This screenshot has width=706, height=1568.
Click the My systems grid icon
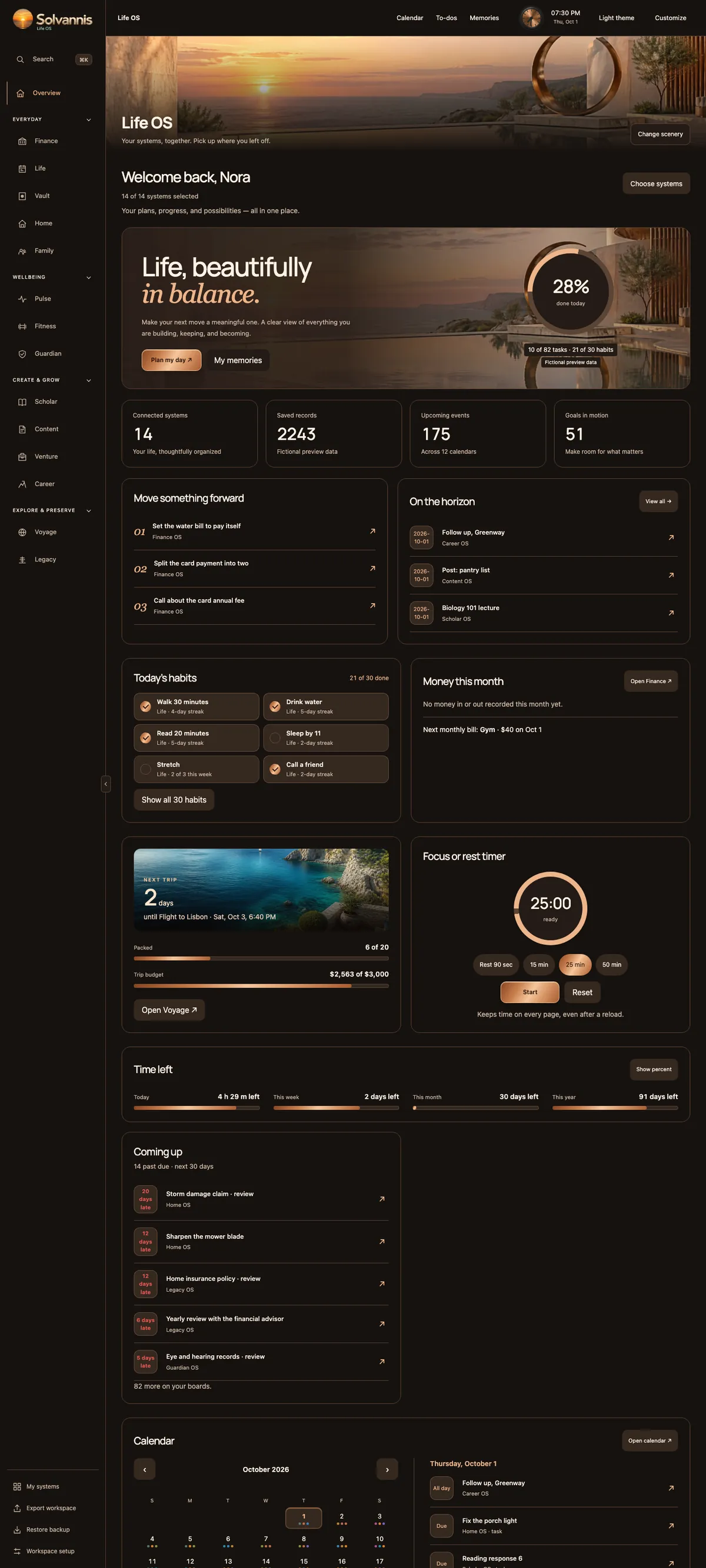(x=17, y=1486)
